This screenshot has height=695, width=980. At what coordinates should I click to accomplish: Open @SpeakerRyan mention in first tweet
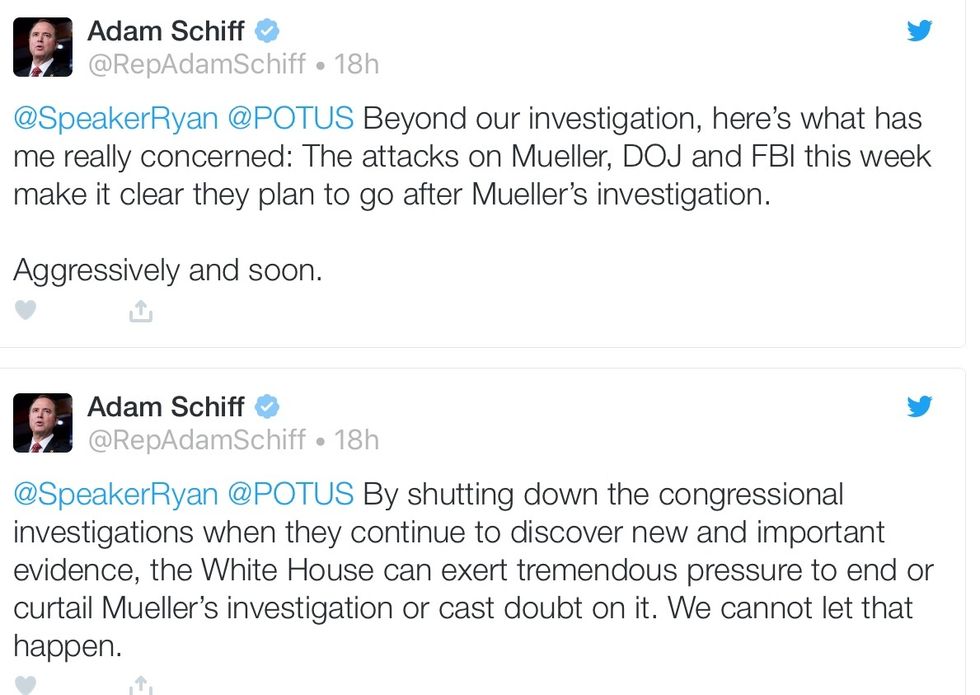115,119
